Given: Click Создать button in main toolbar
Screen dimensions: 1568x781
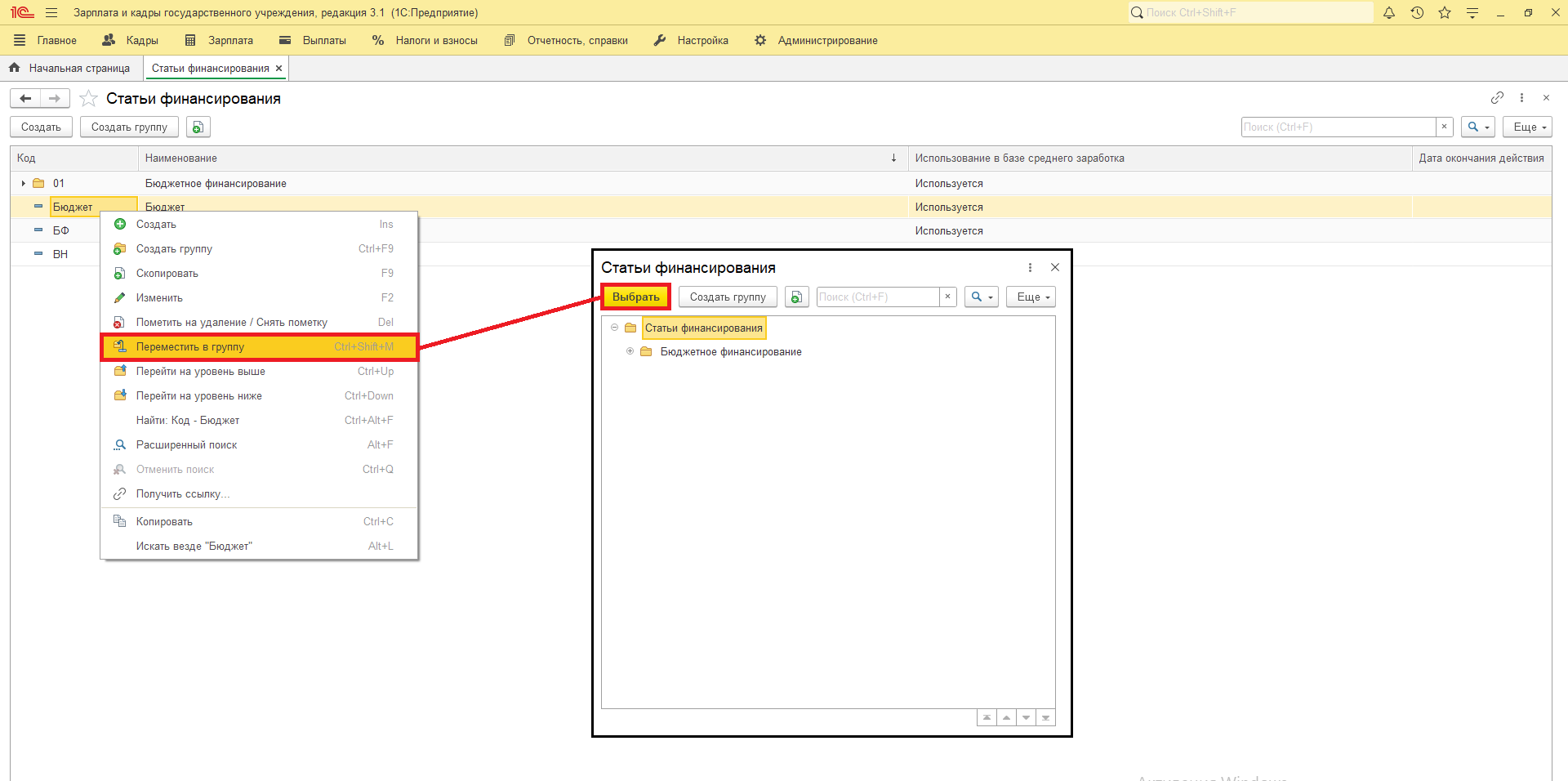Looking at the screenshot, I should point(41,127).
